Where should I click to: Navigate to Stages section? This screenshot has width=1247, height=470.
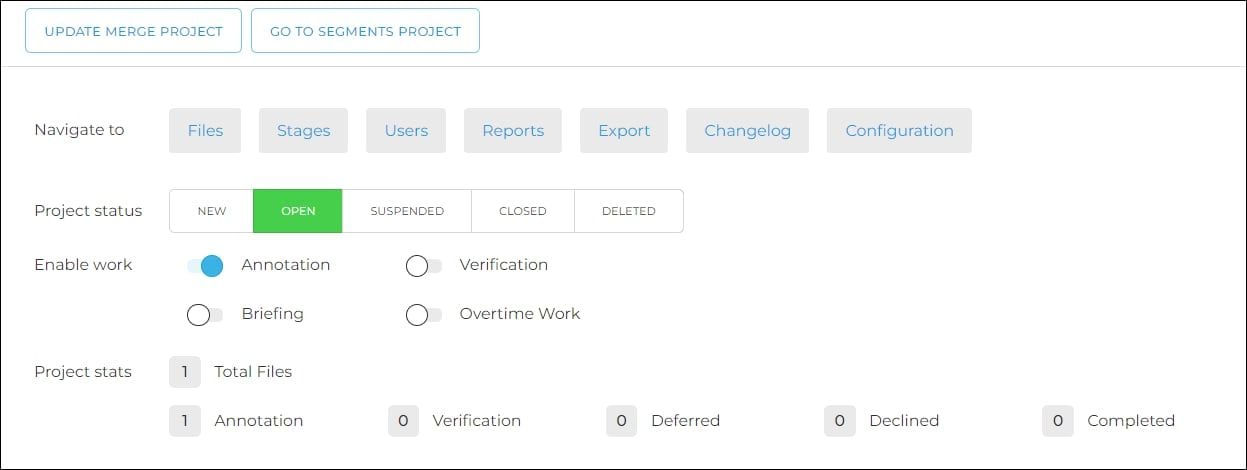click(303, 131)
